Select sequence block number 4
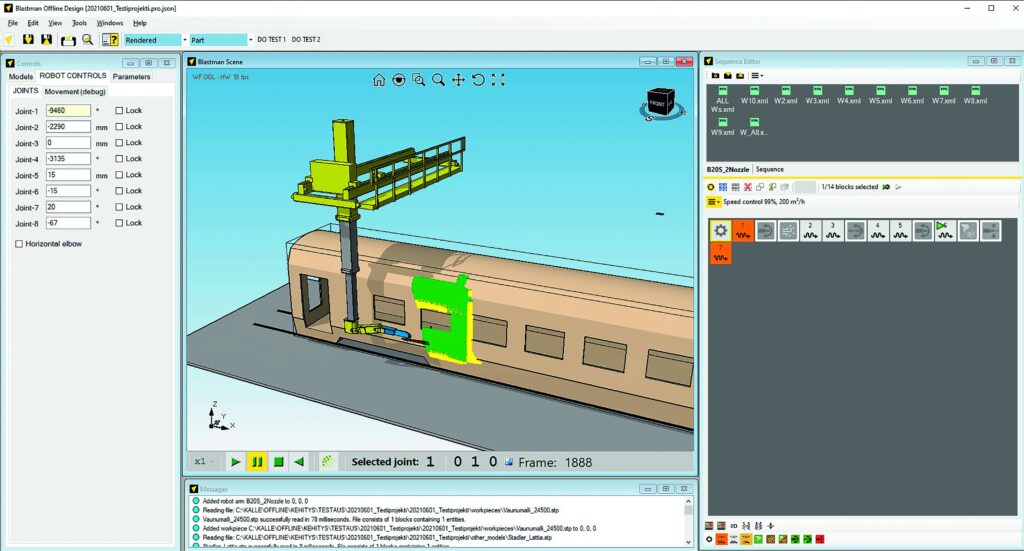1024x551 pixels. (878, 230)
